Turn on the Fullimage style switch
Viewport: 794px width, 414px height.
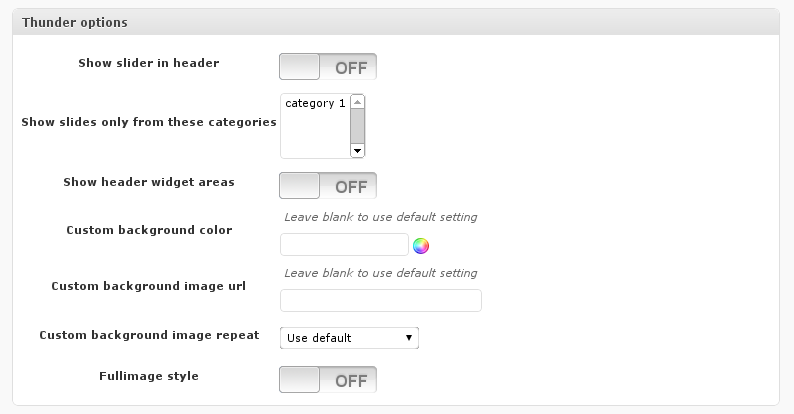328,380
